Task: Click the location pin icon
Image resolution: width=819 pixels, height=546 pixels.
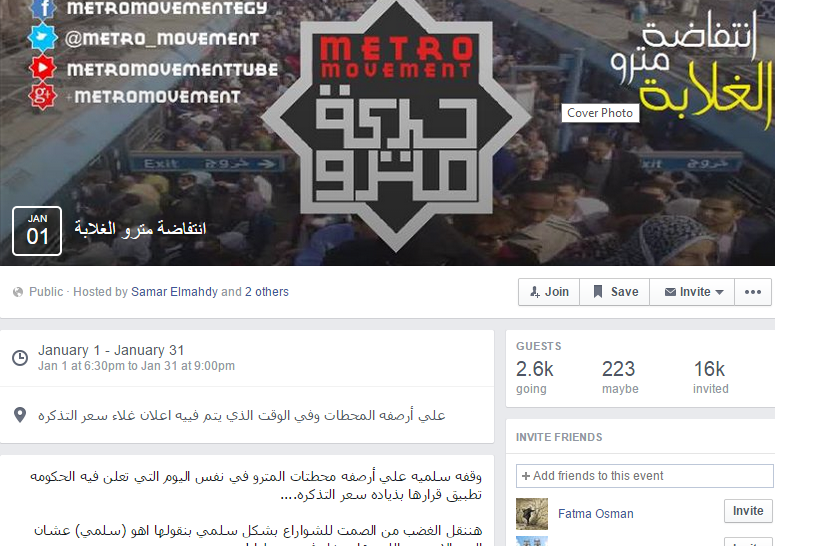Action: pos(20,415)
